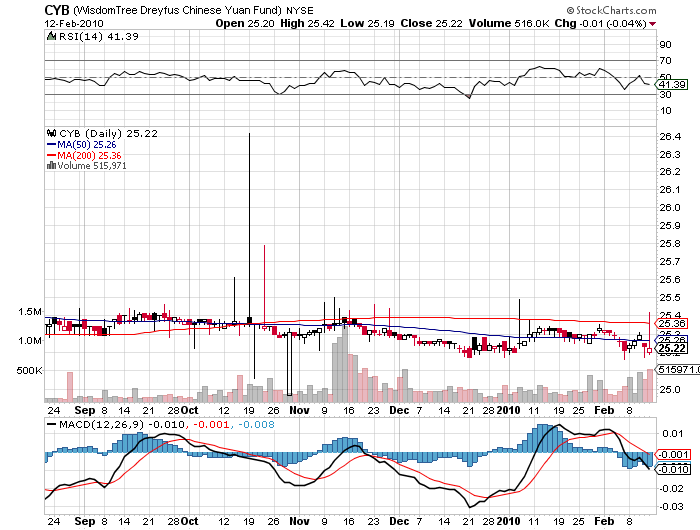Click the blue MA(50) line marker in legend
The width and height of the screenshot is (700, 530).
point(51,145)
